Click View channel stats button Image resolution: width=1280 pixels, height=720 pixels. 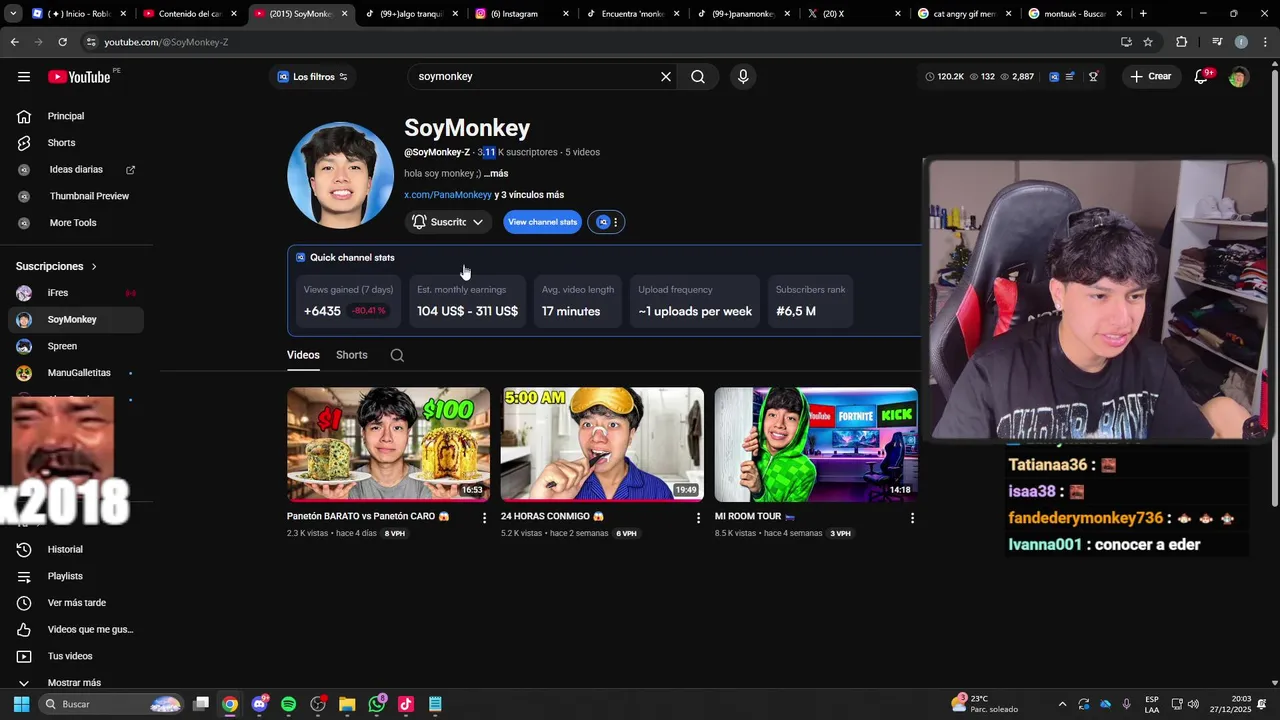click(542, 222)
